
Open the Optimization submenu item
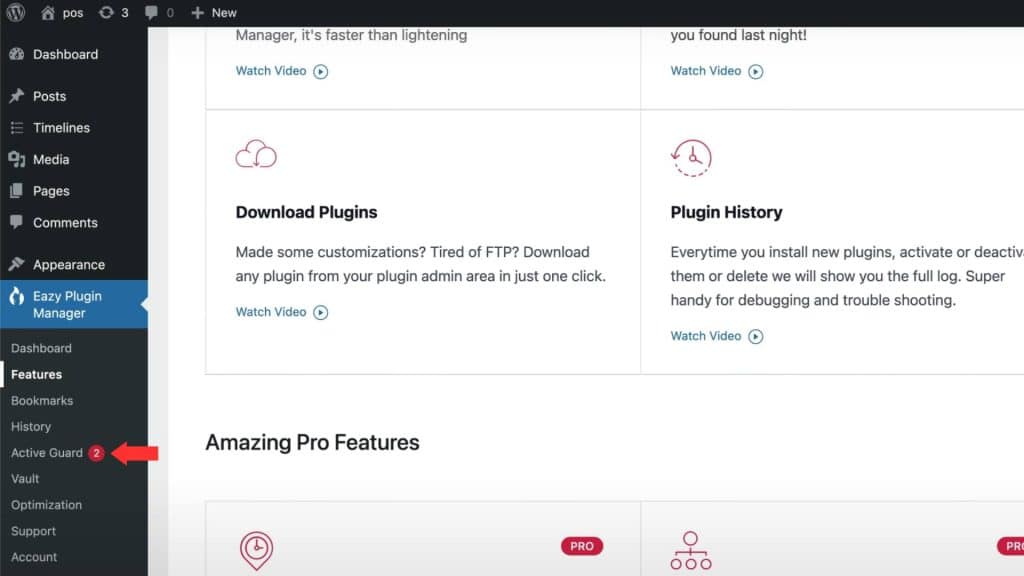click(46, 505)
